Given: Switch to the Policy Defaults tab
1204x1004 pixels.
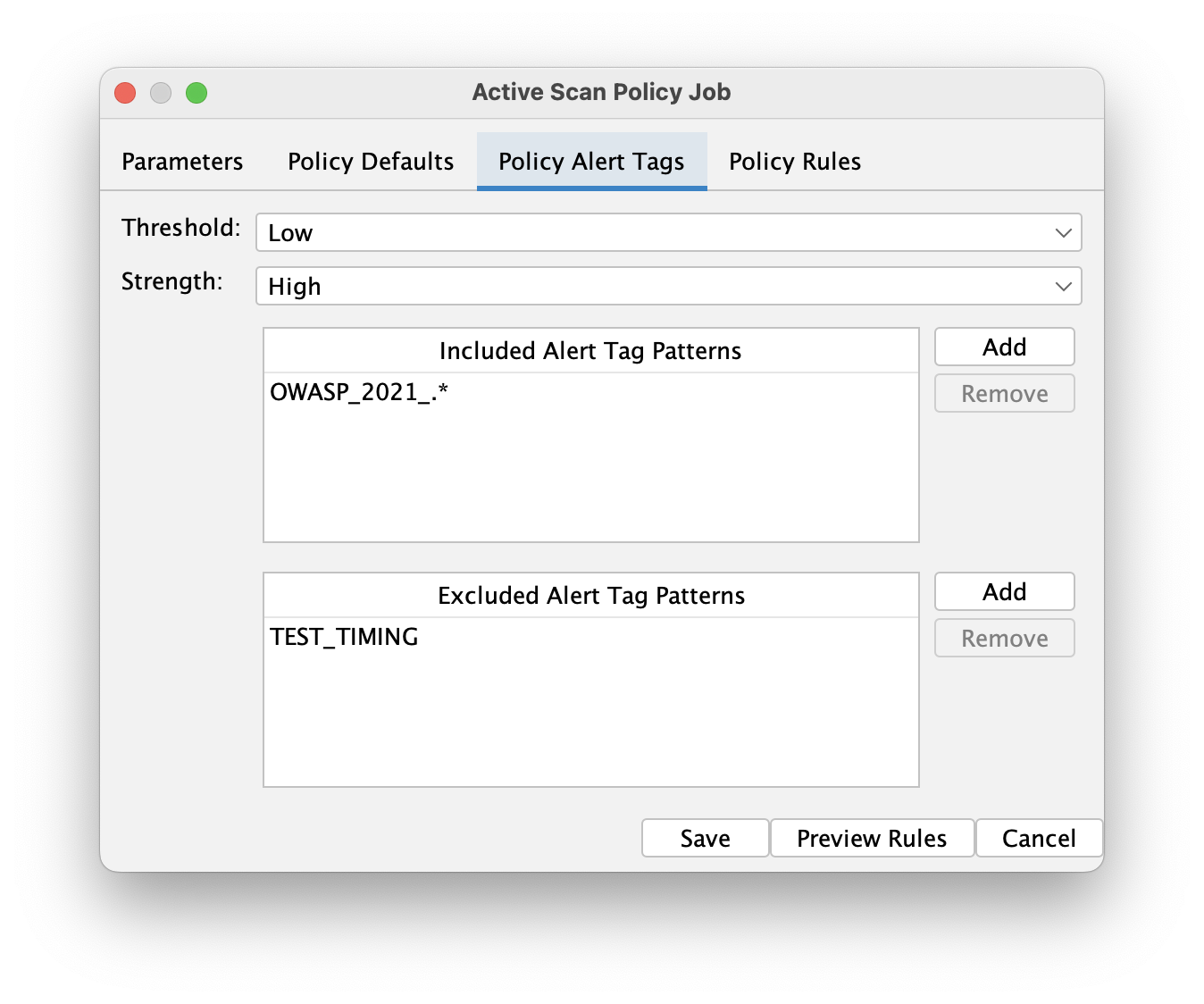Looking at the screenshot, I should [370, 162].
